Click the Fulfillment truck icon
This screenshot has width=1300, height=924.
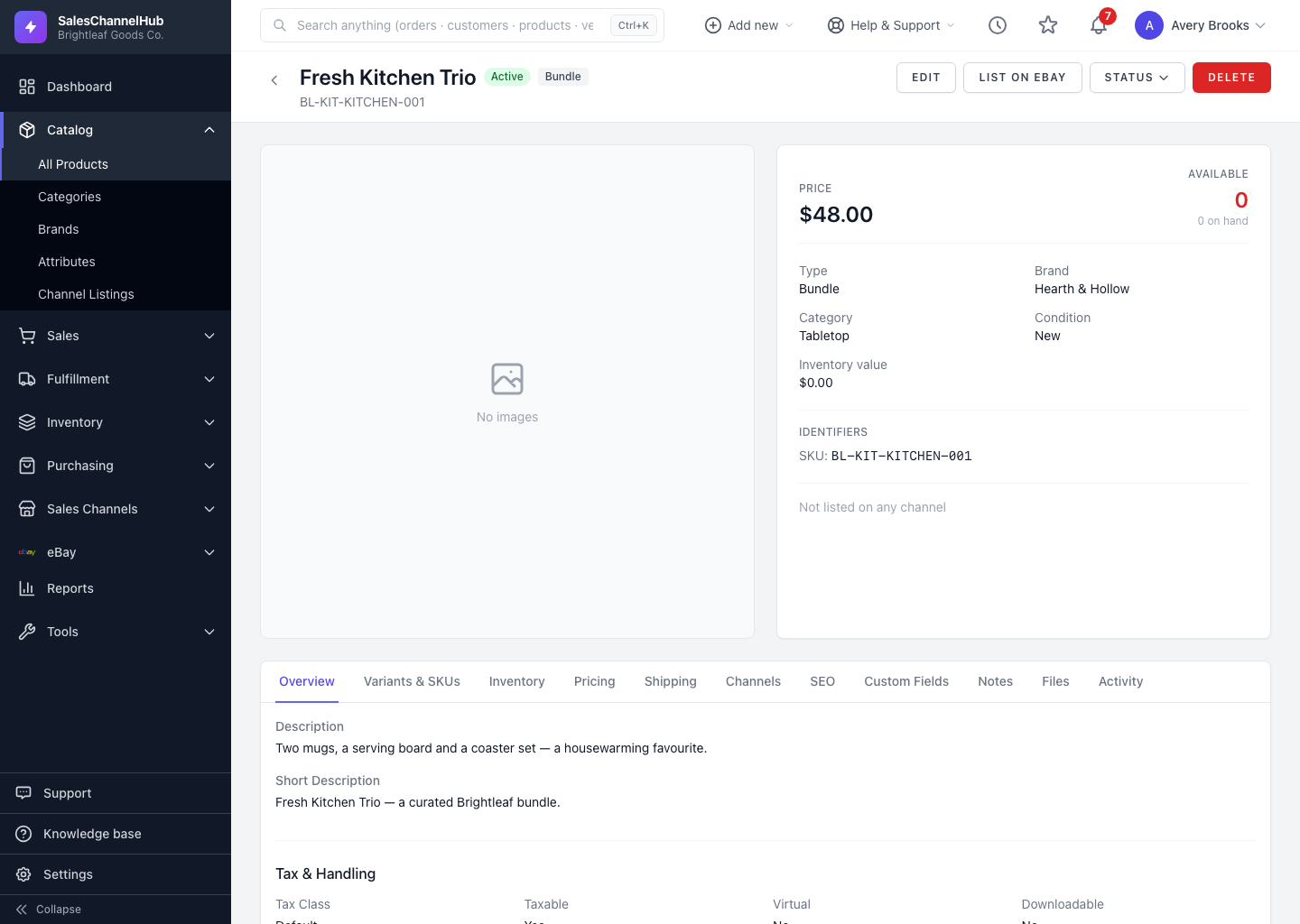[27, 379]
